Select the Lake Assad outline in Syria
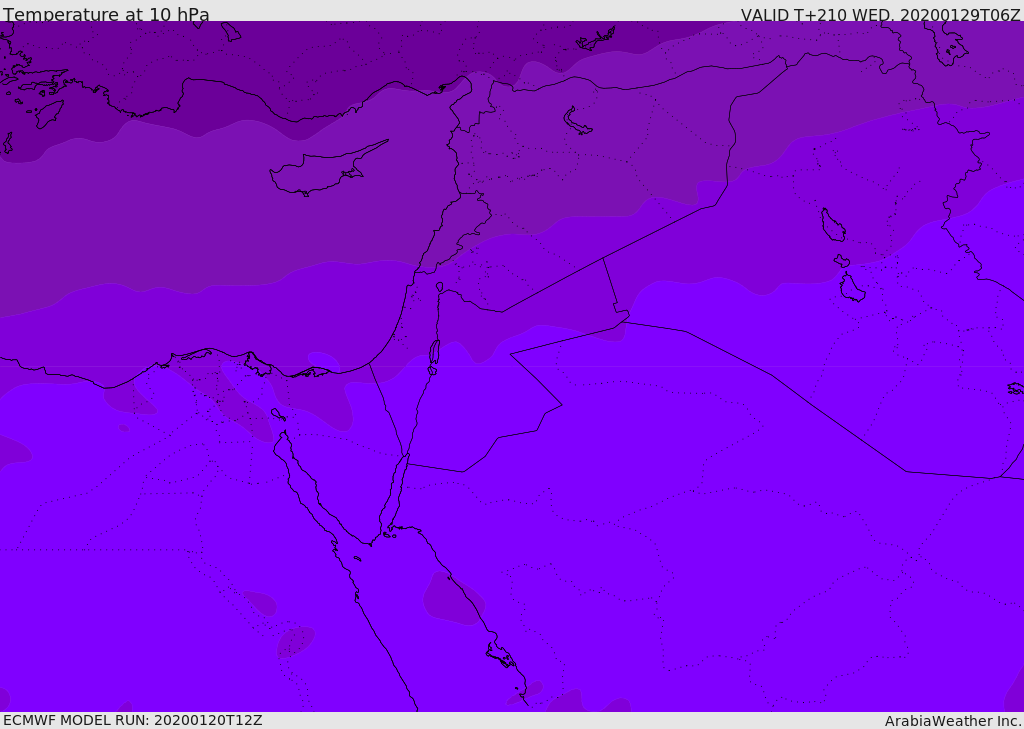 click(578, 122)
